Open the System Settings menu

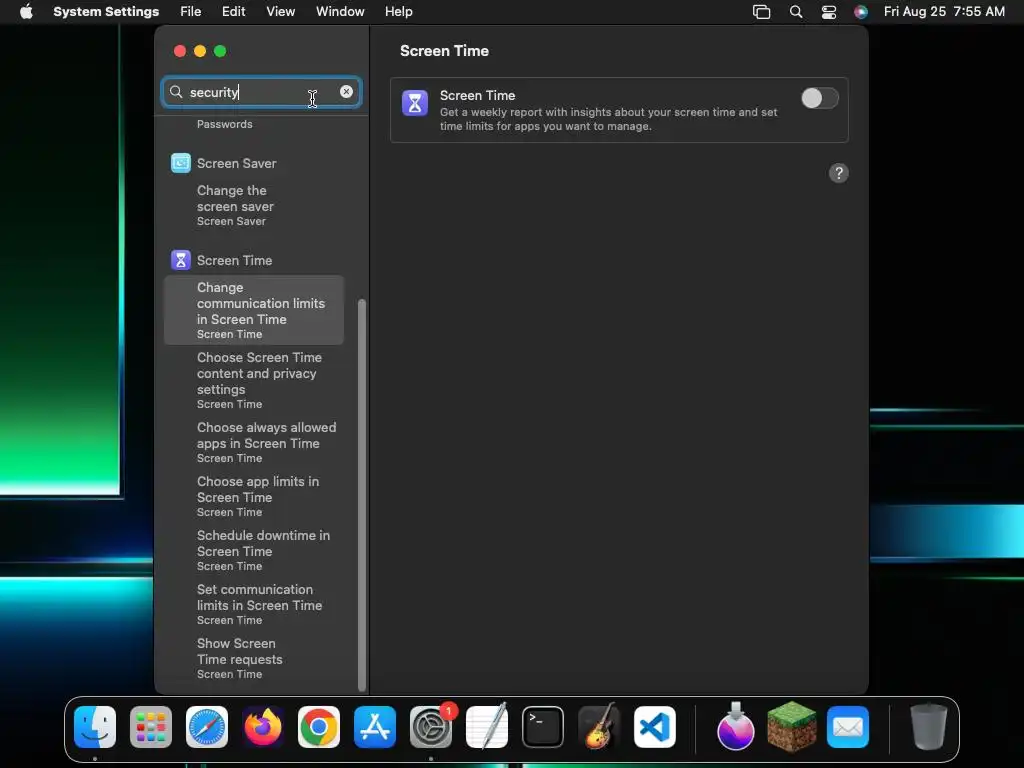106,12
